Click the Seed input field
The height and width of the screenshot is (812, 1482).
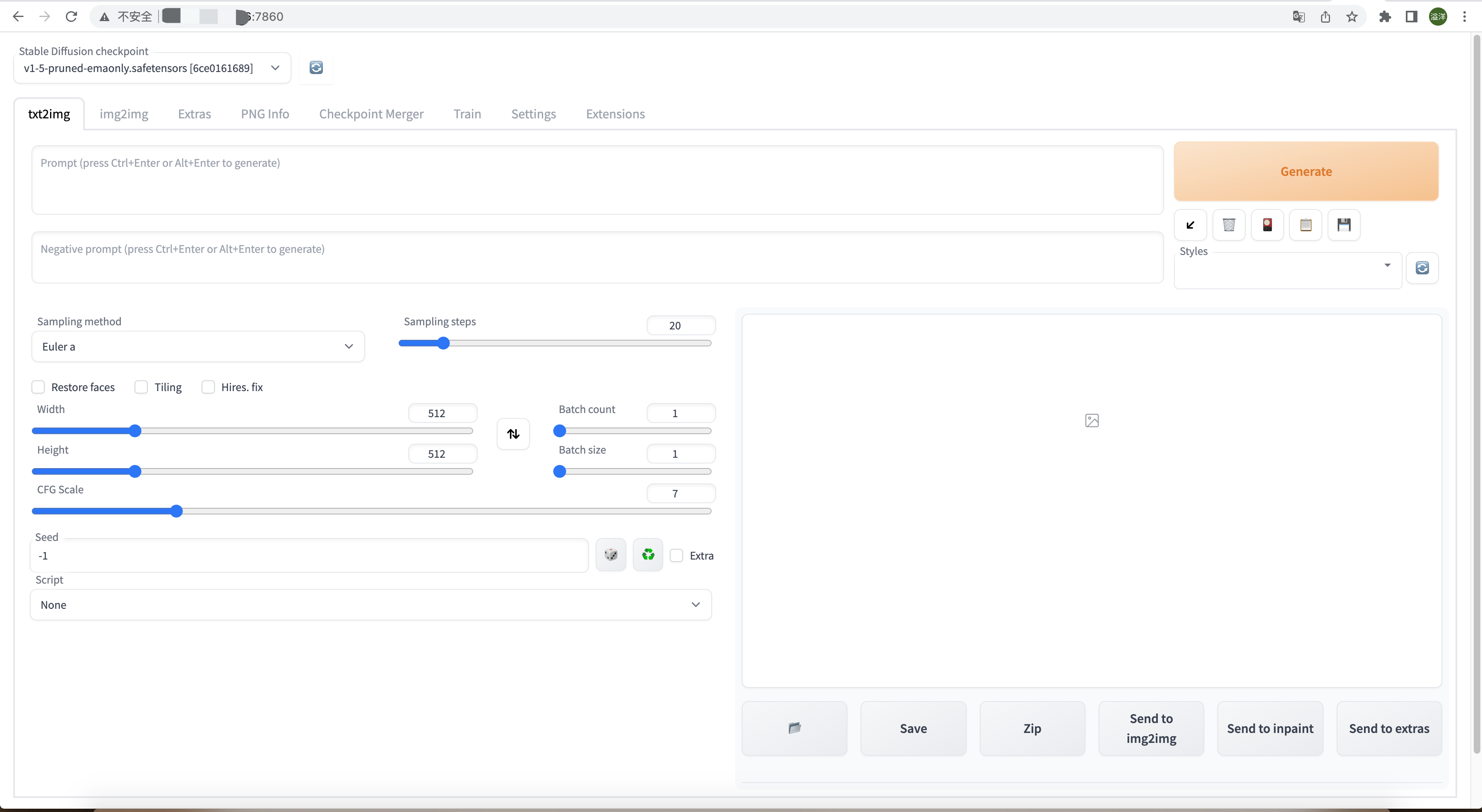[310, 555]
